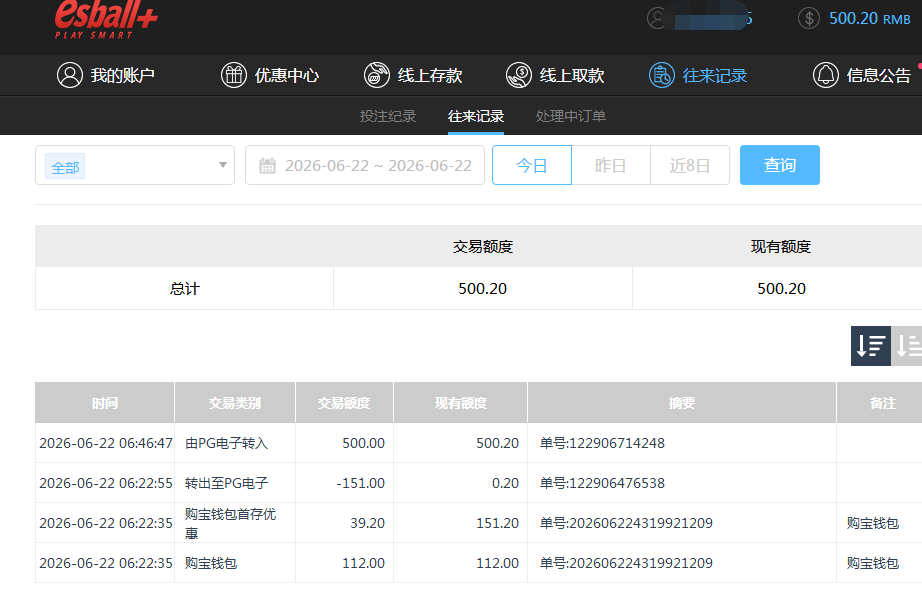Image resolution: width=922 pixels, height=591 pixels.
Task: Click order number 单号:122906714248
Action: pos(602,443)
